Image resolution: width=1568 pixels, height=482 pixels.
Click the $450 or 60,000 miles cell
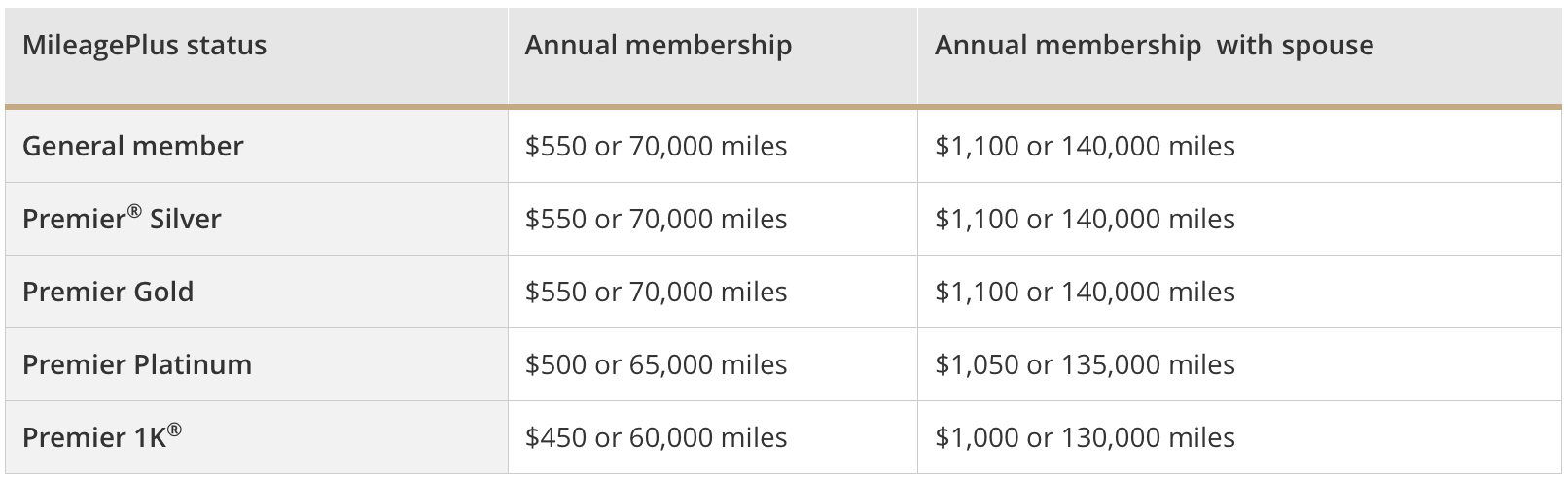(x=656, y=438)
